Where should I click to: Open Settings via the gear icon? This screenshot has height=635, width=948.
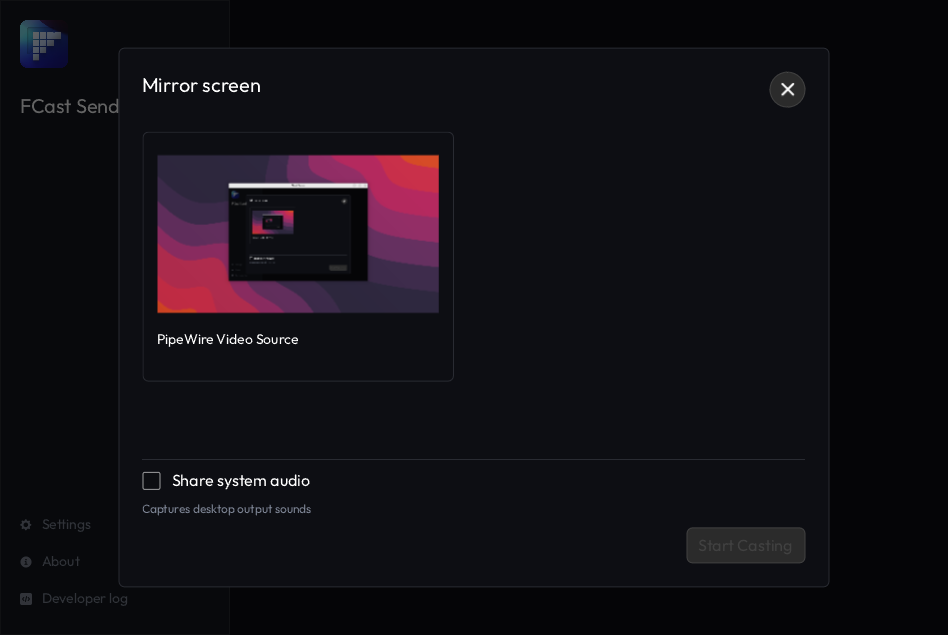[26, 525]
